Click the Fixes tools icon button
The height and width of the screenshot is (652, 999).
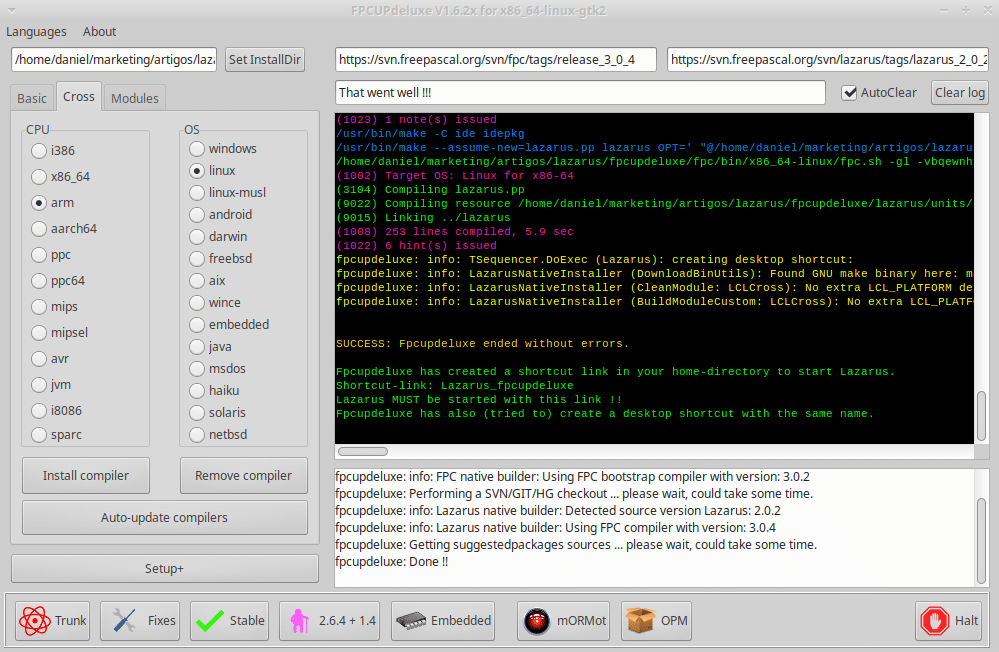click(x=140, y=621)
